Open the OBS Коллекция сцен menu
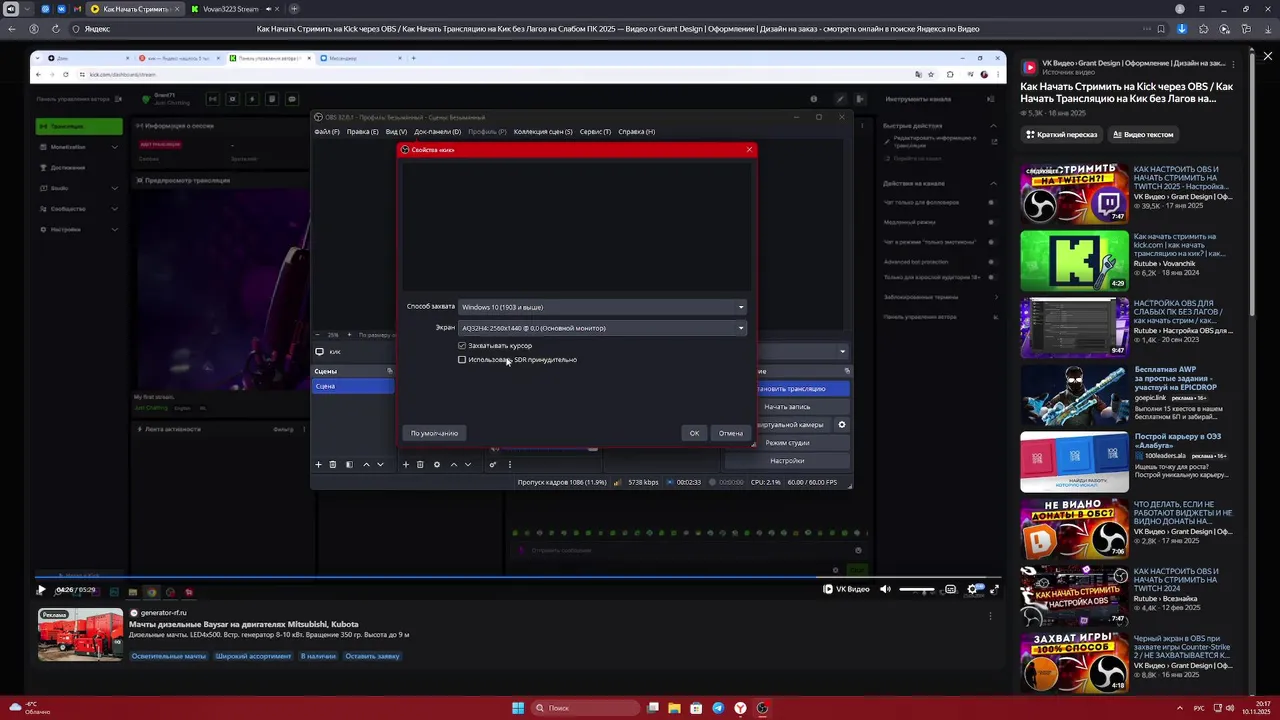Image resolution: width=1280 pixels, height=720 pixels. [543, 132]
